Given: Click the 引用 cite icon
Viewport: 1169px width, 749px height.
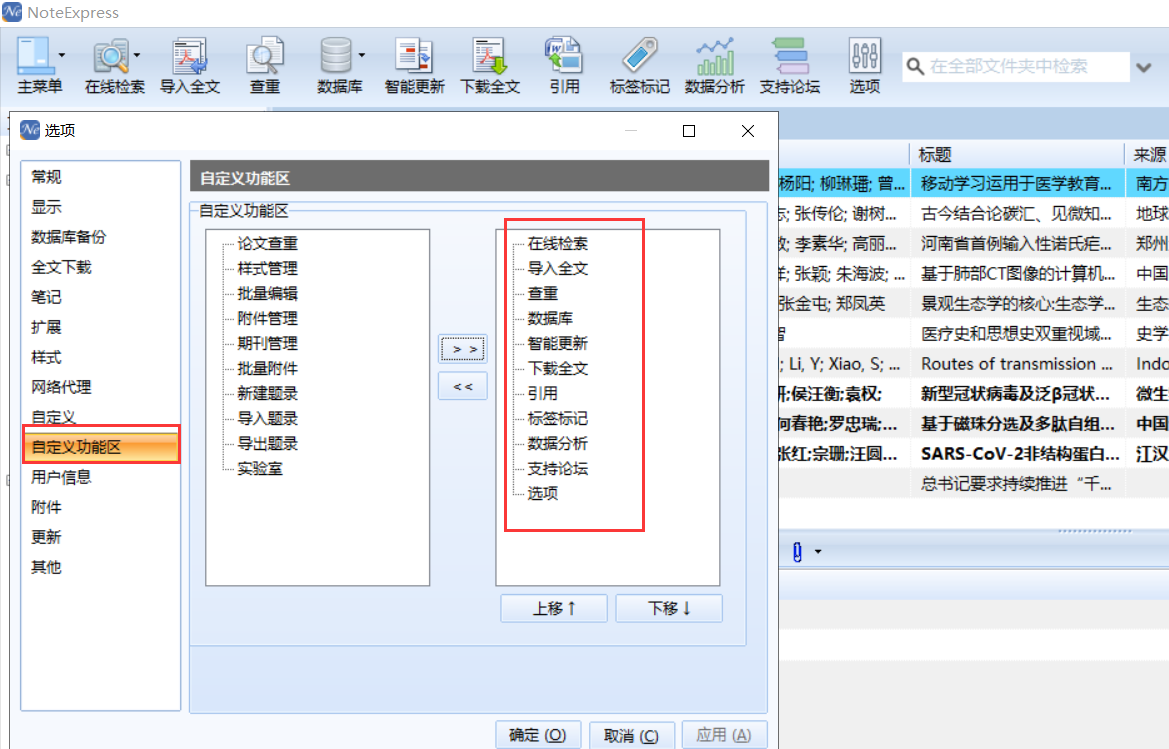Looking at the screenshot, I should tap(564, 57).
